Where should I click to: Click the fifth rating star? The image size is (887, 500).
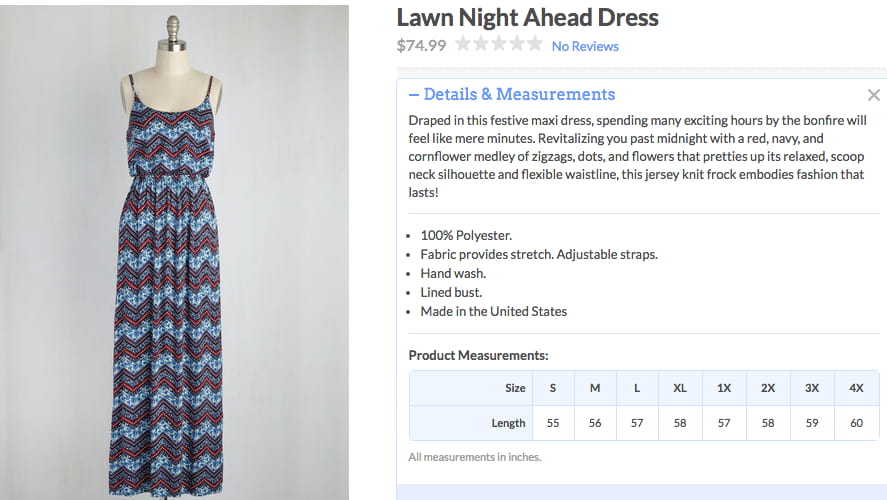pyautogui.click(x=535, y=45)
